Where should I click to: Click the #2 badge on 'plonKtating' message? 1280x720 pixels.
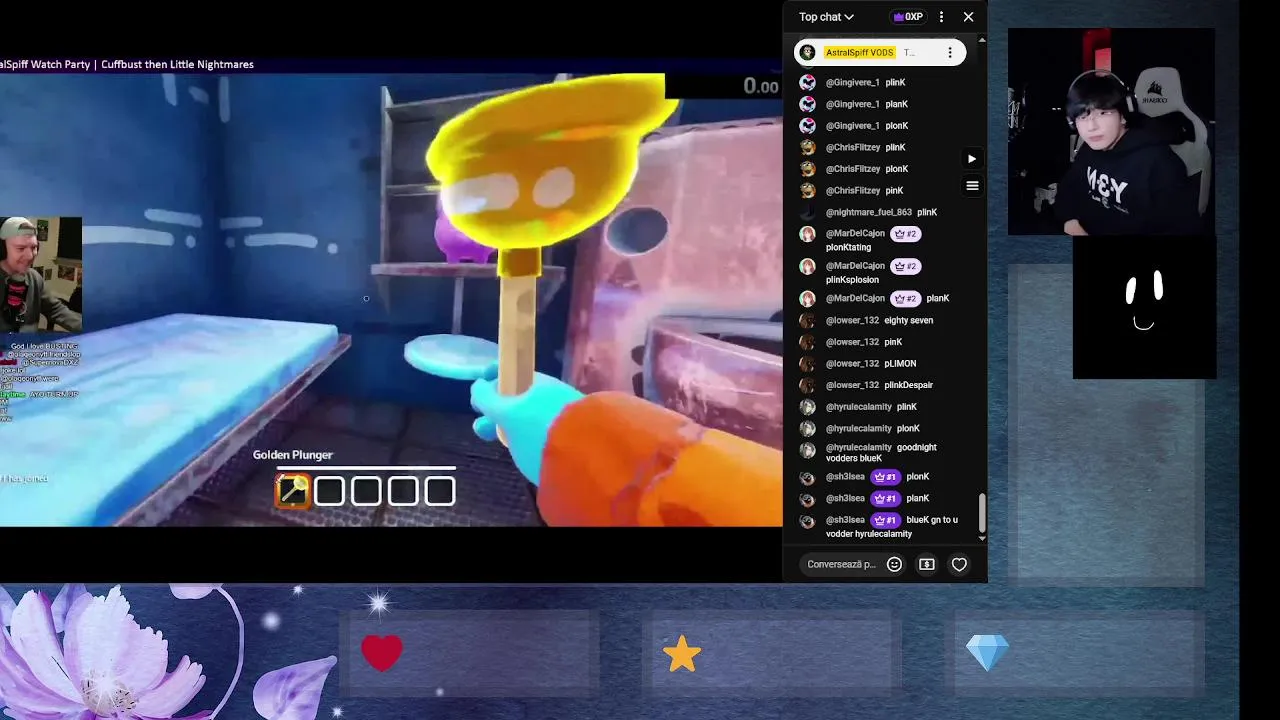(x=905, y=234)
